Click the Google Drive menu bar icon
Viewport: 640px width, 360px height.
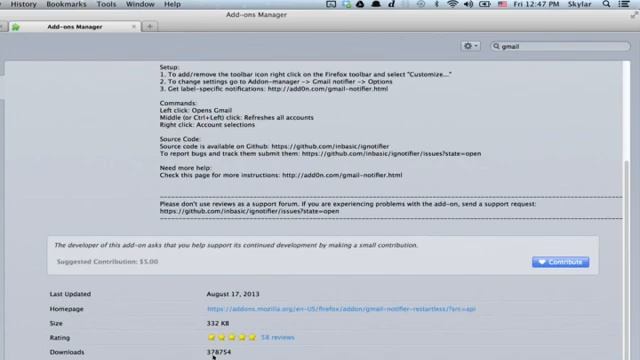tap(360, 4)
